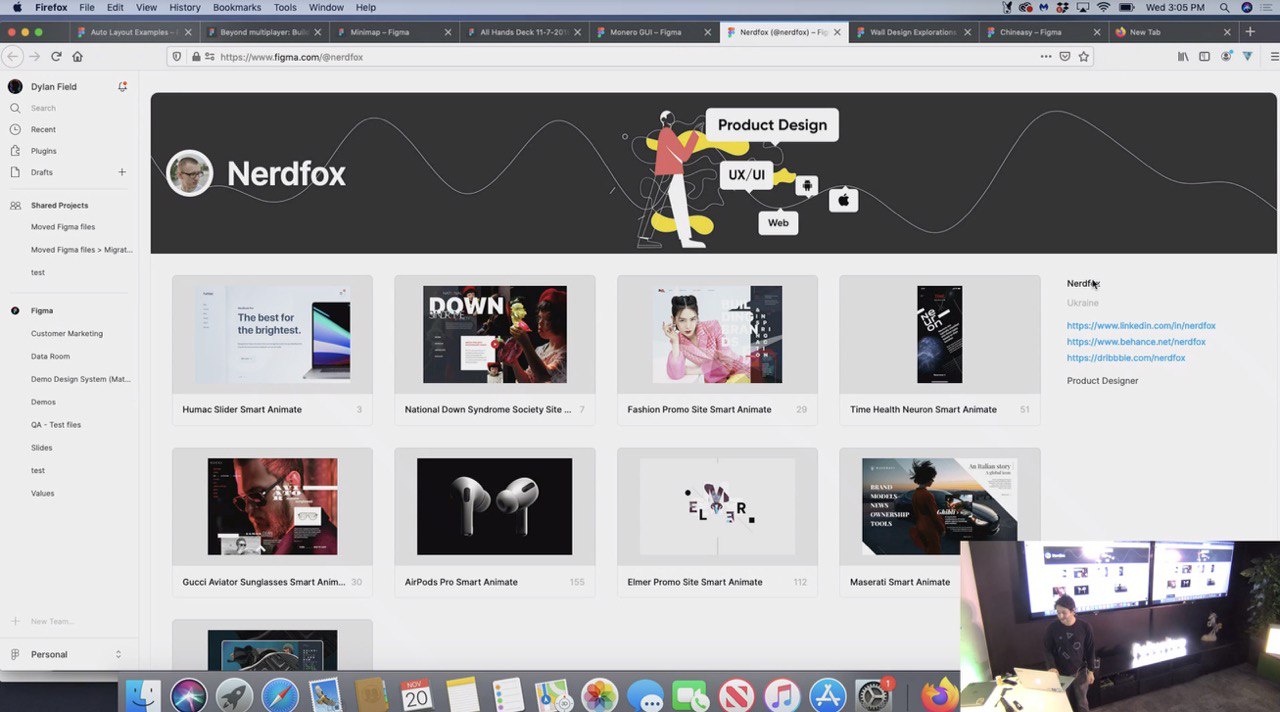Close the Beyond multiplayer tab
Image resolution: width=1280 pixels, height=712 pixels.
pos(318,32)
